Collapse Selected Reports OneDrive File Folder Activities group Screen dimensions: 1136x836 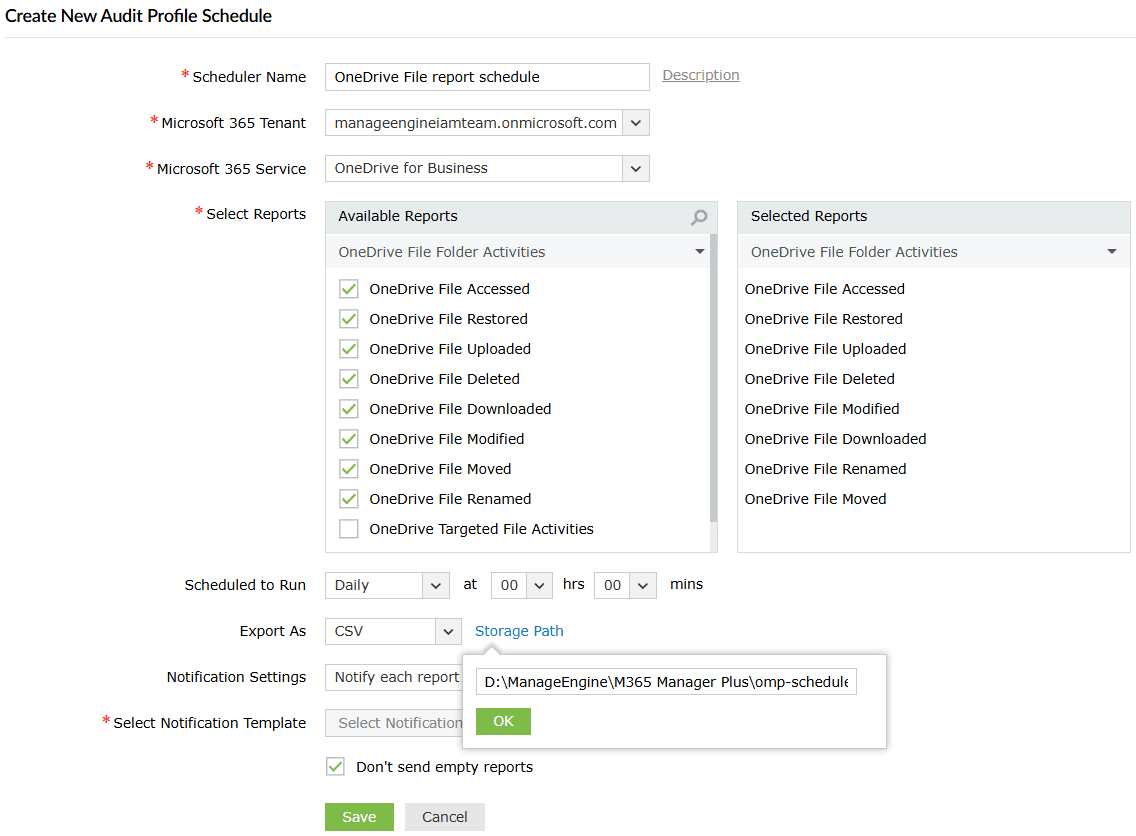point(1112,252)
